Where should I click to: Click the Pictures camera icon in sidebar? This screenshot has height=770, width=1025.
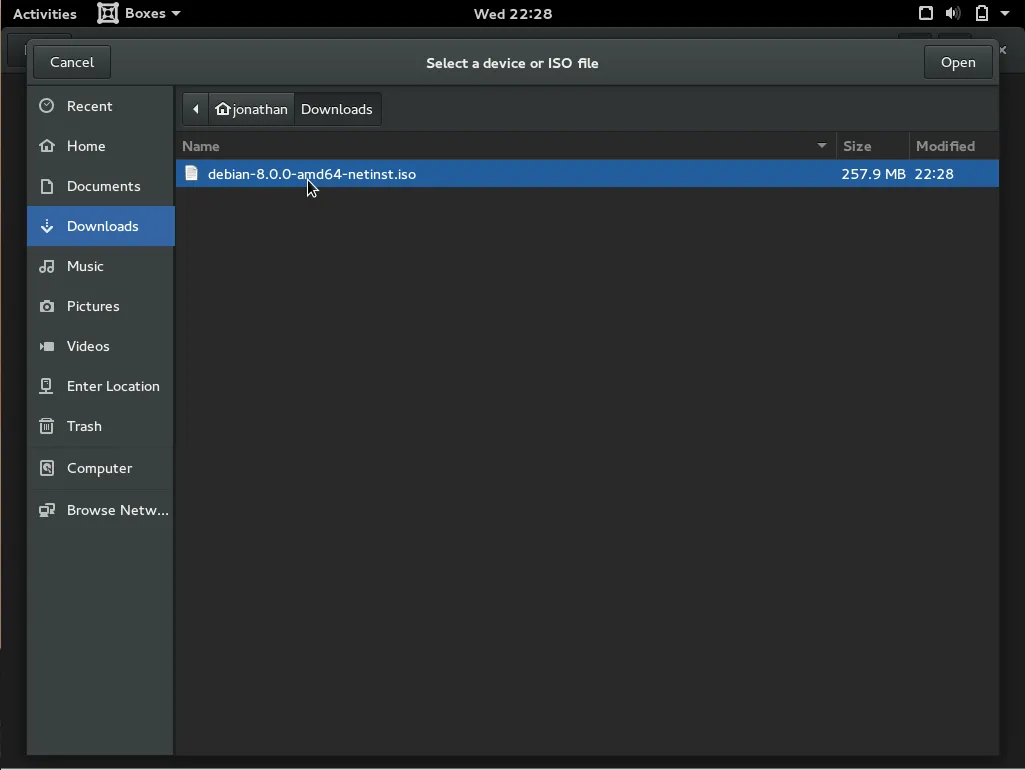tap(47, 307)
